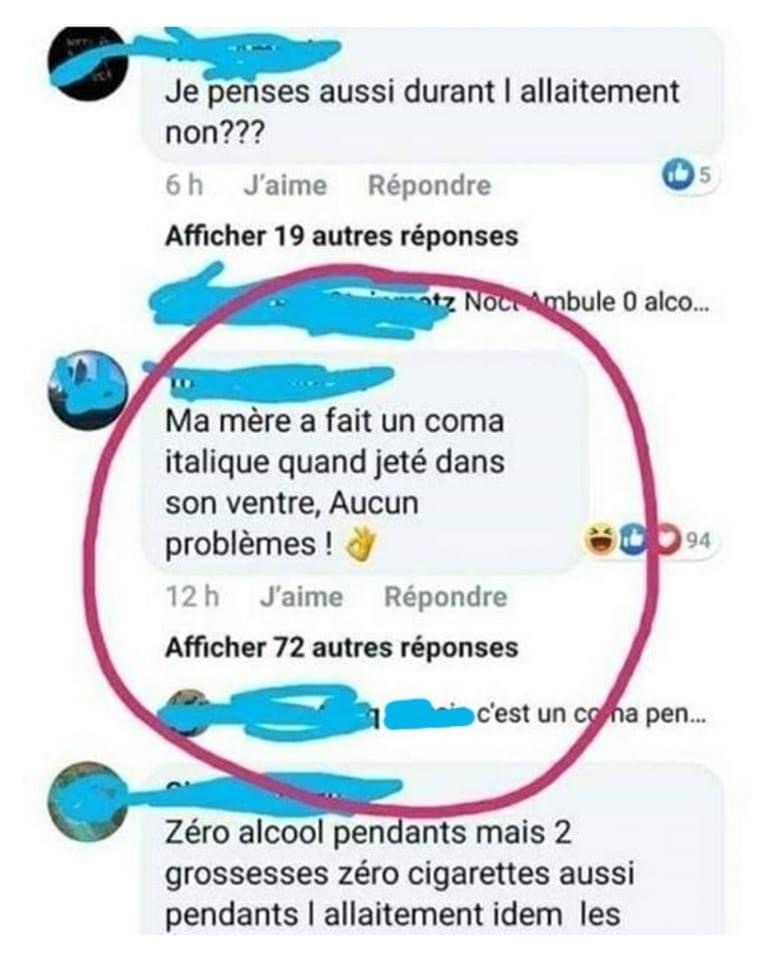This screenshot has width=781, height=960.
Task: Like the comment about 'allaitement non???'
Action: (x=285, y=186)
